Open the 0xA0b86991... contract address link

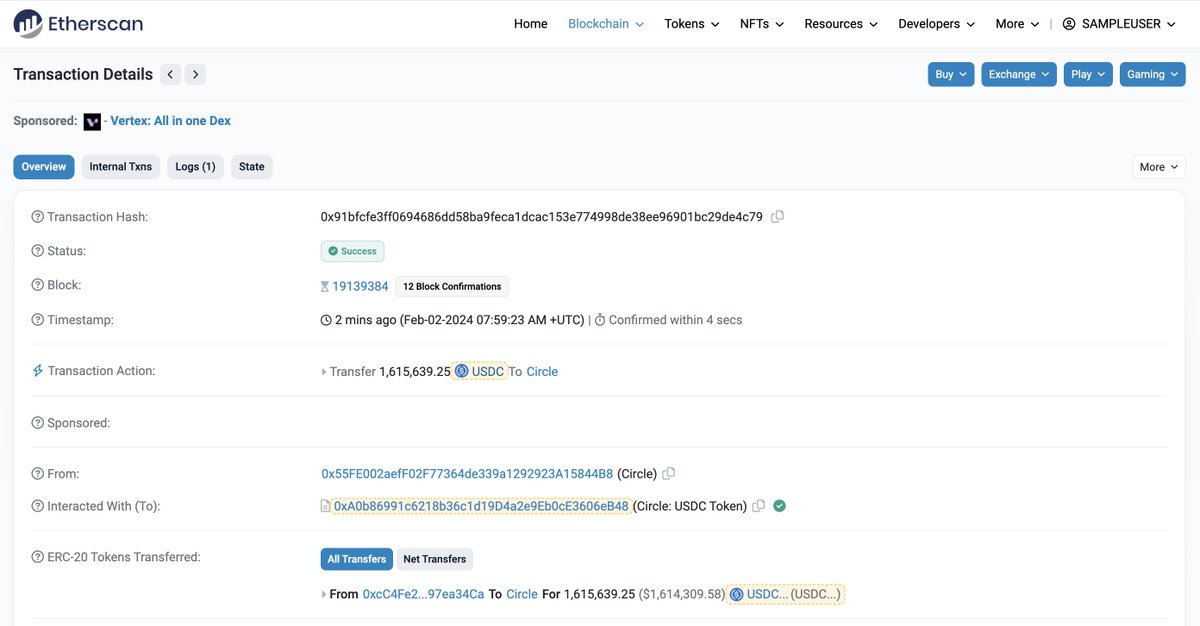click(481, 506)
